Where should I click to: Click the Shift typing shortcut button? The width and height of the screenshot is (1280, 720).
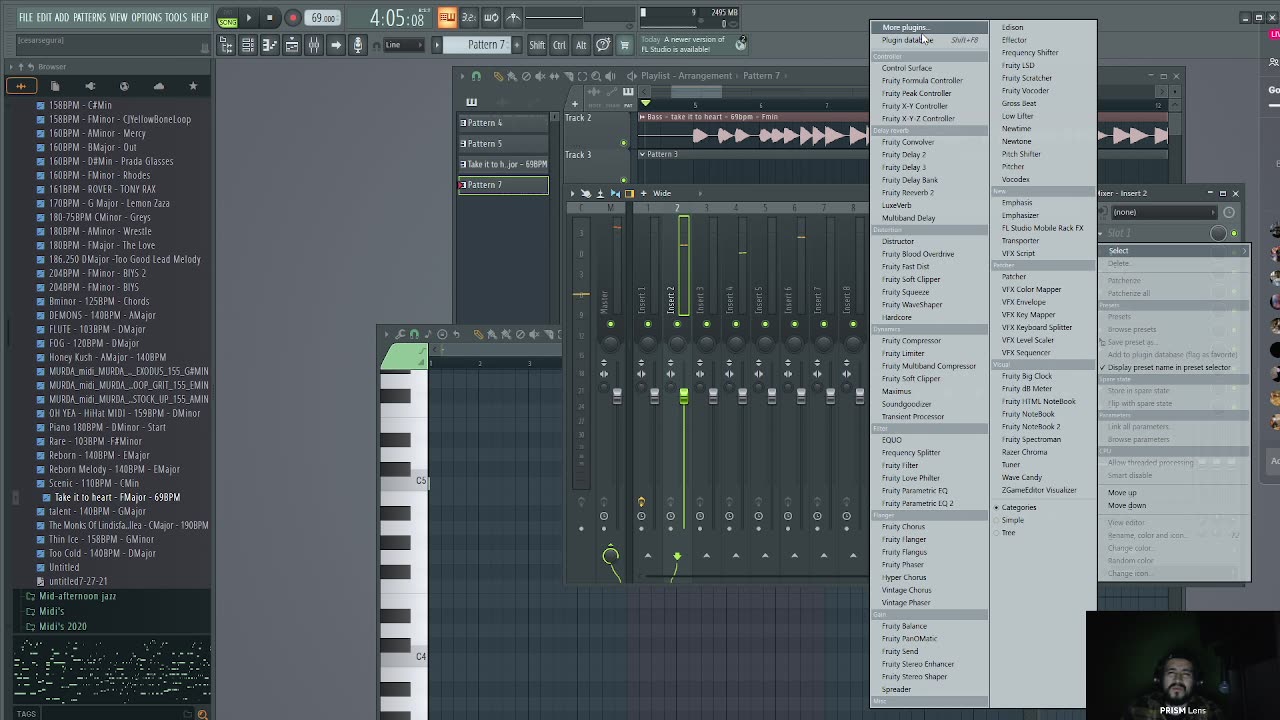537,45
